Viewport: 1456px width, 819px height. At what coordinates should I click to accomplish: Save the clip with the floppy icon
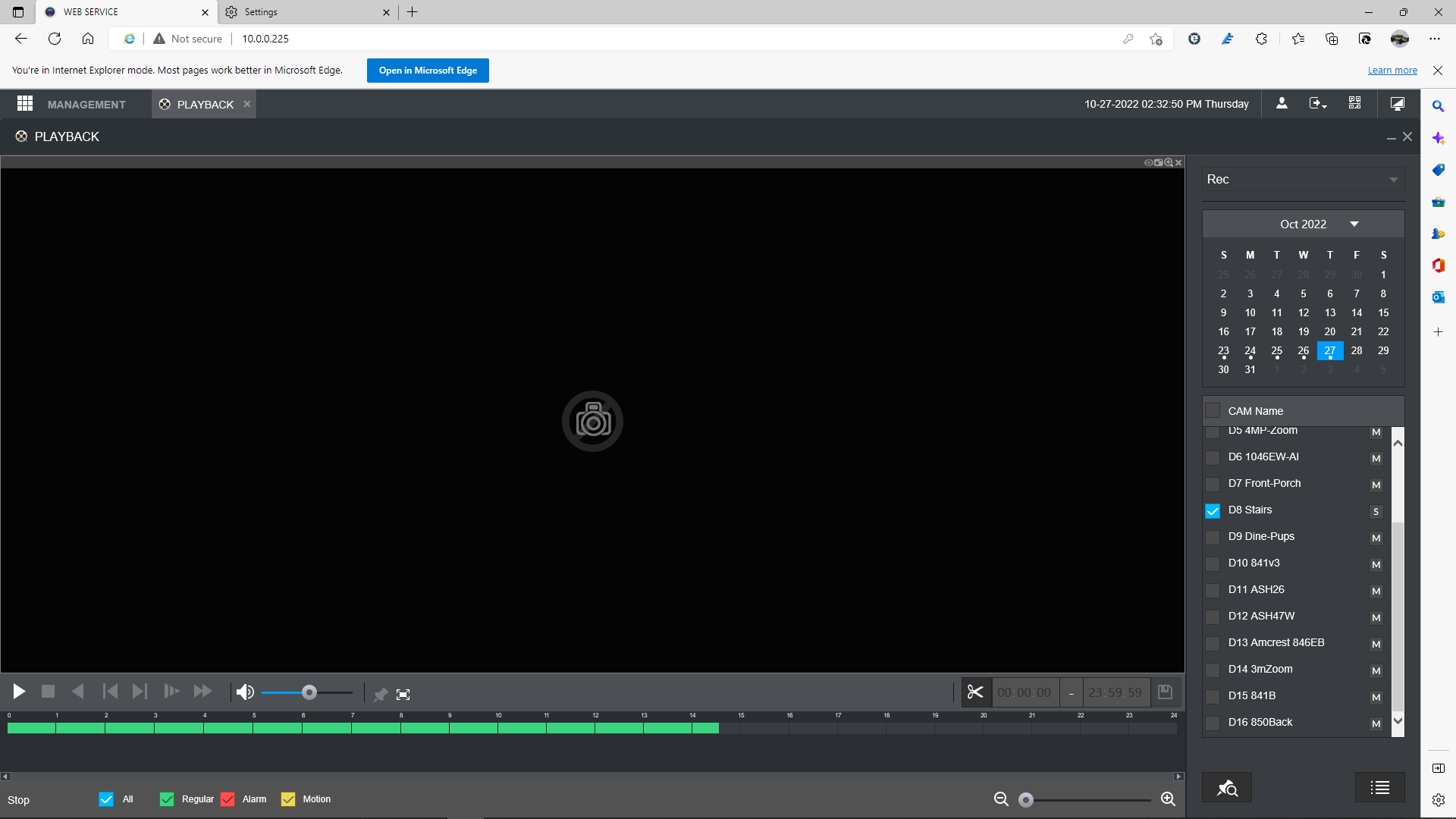[x=1166, y=692]
